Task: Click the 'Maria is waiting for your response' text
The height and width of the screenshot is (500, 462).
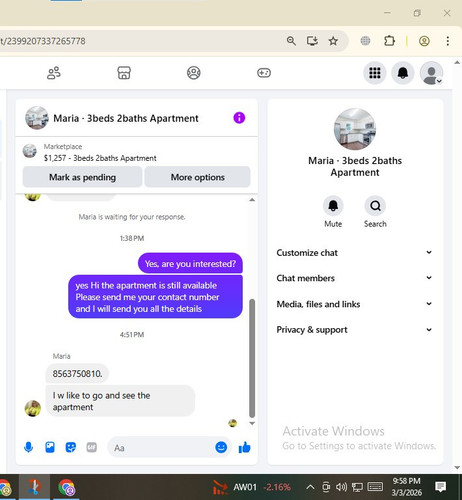Action: (x=132, y=217)
